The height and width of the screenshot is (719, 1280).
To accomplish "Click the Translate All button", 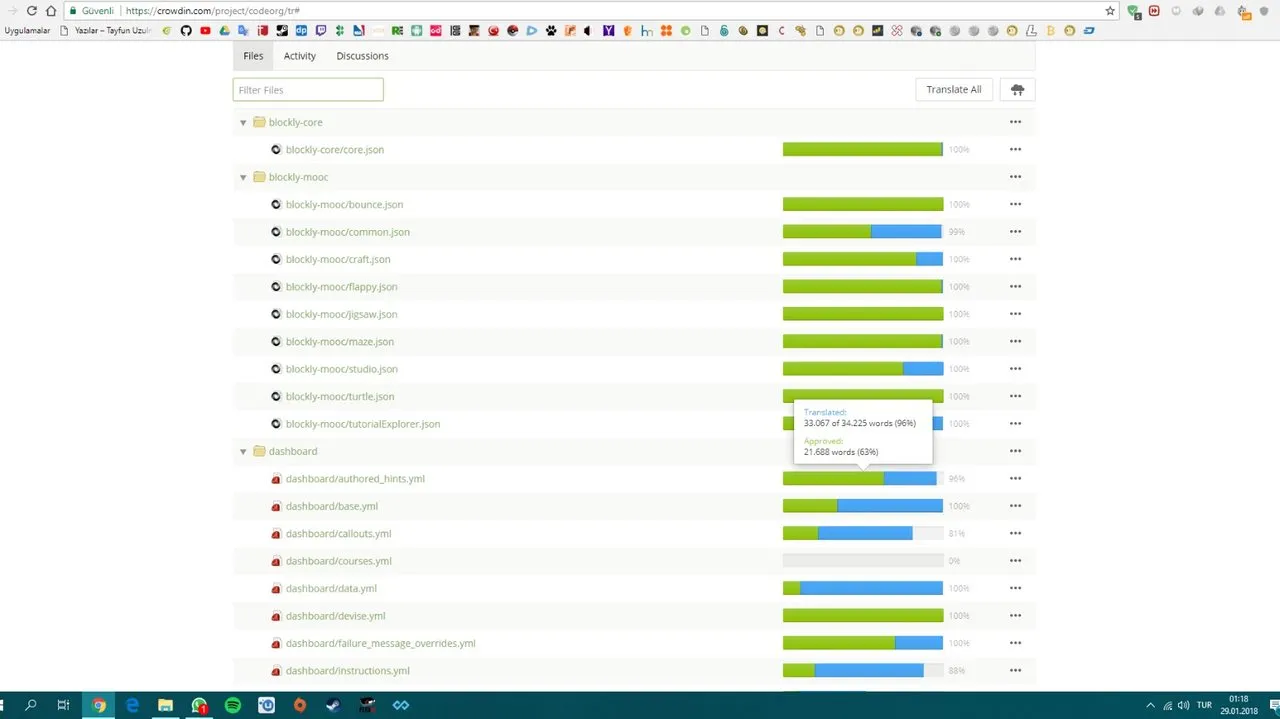I will tap(953, 90).
